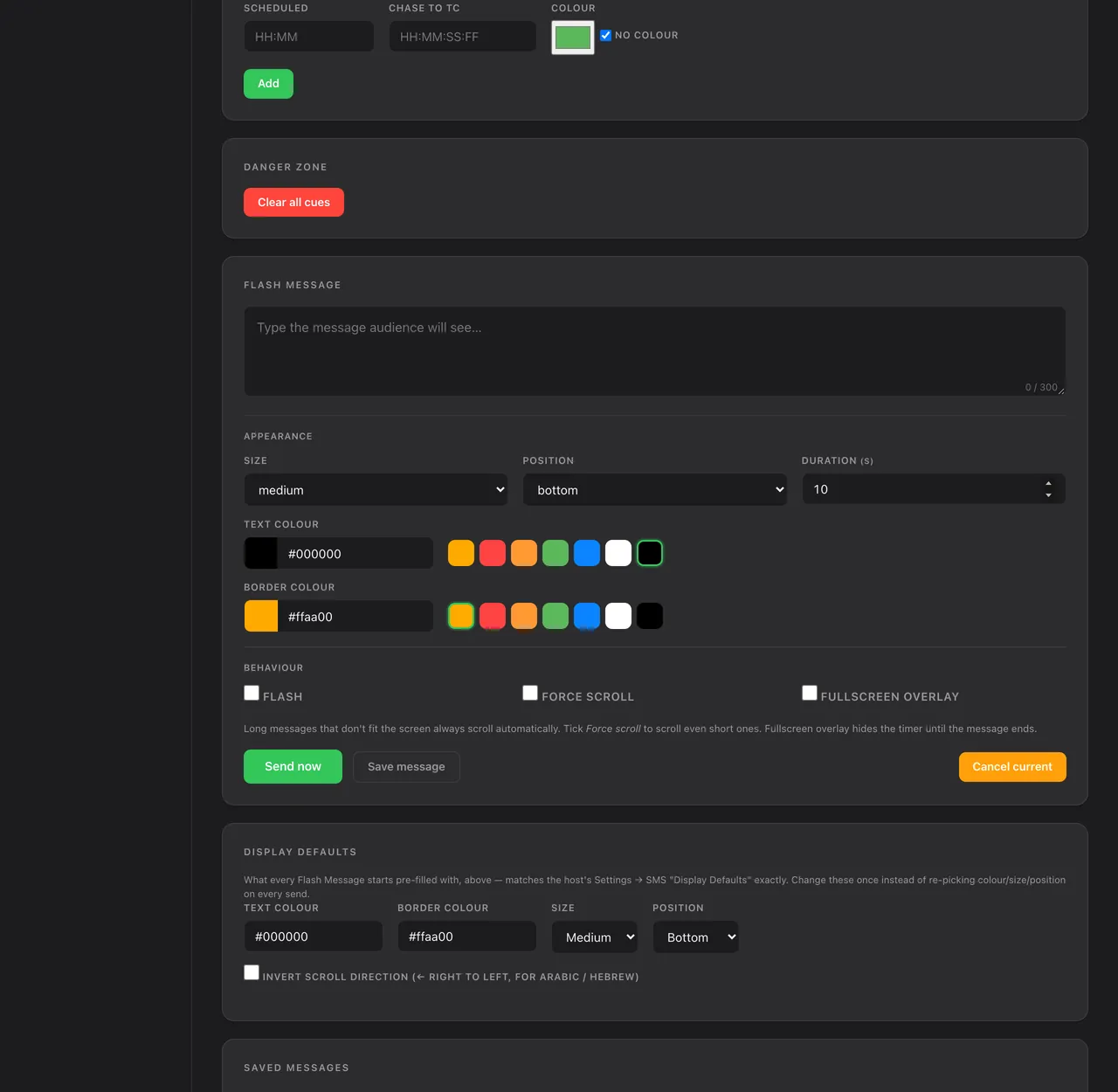Click the Cancel current button
The height and width of the screenshot is (1092, 1118).
coord(1012,767)
